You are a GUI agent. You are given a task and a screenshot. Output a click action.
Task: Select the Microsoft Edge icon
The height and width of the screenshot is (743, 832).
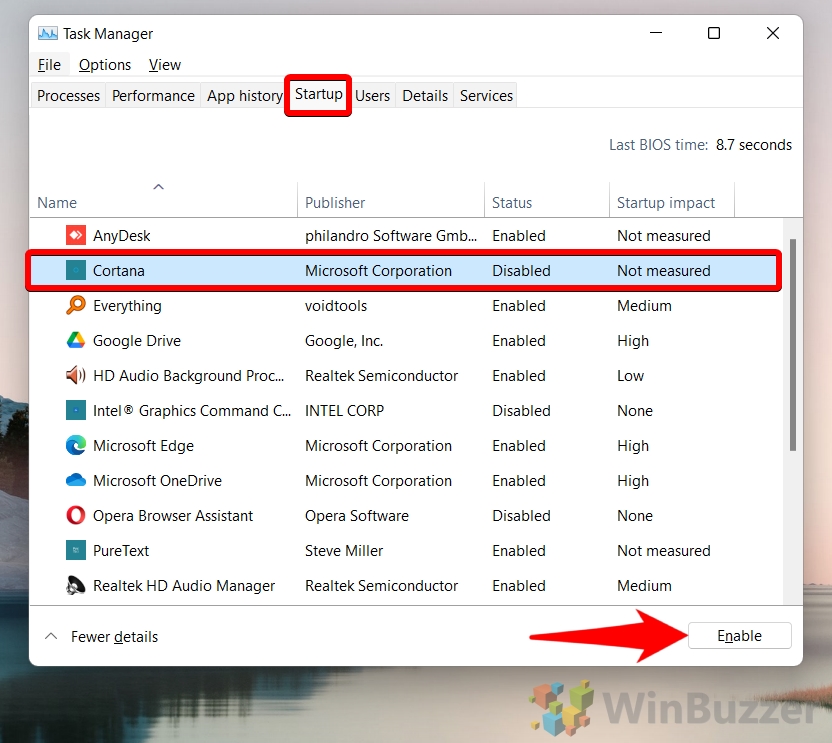pos(76,446)
